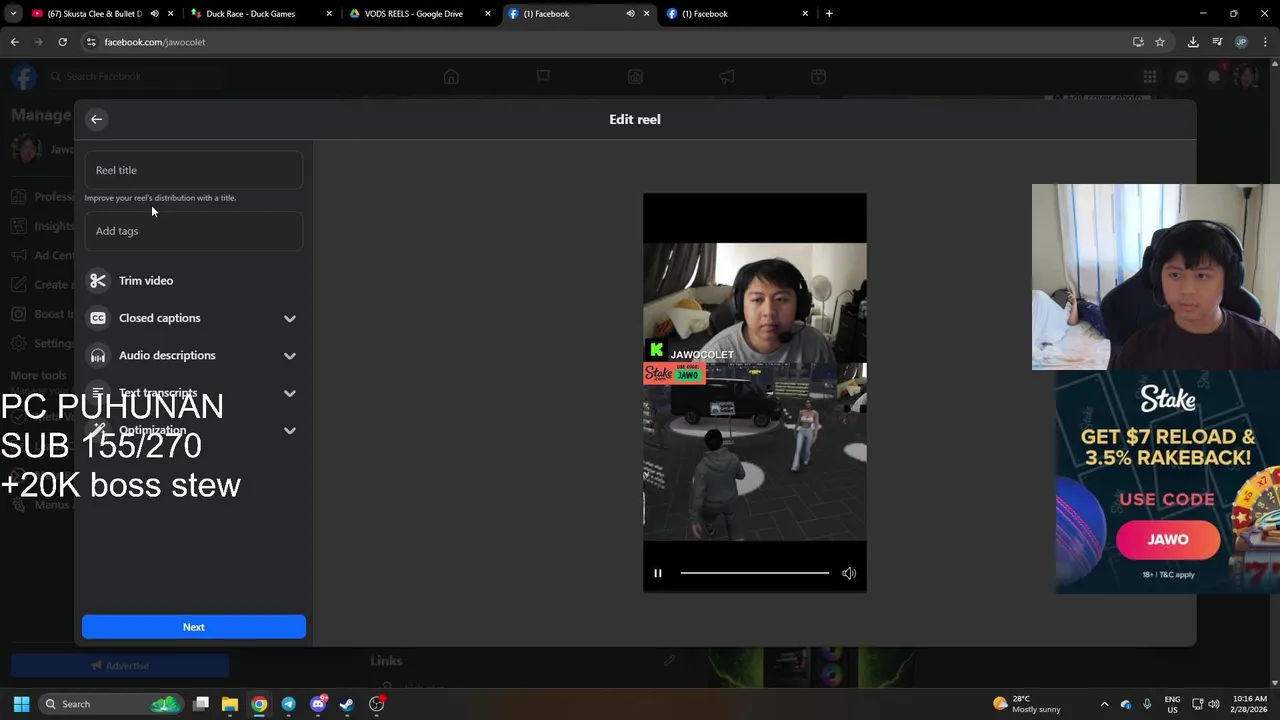The height and width of the screenshot is (720, 1280).
Task: Install app icon in address bar
Action: pos(1138,42)
